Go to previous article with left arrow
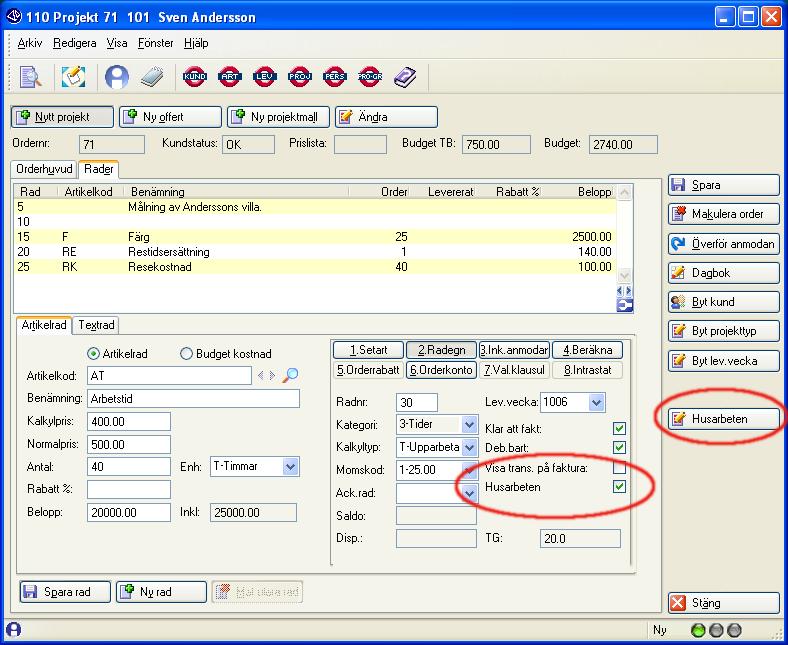This screenshot has height=645, width=788. tap(260, 376)
